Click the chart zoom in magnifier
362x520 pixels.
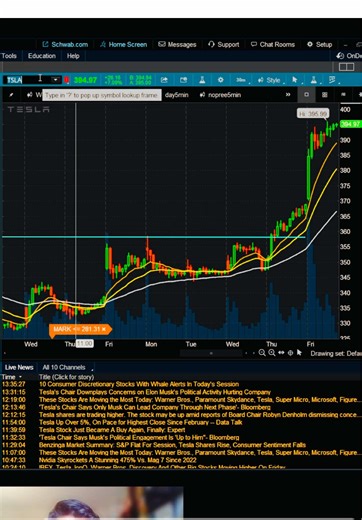coord(272,353)
